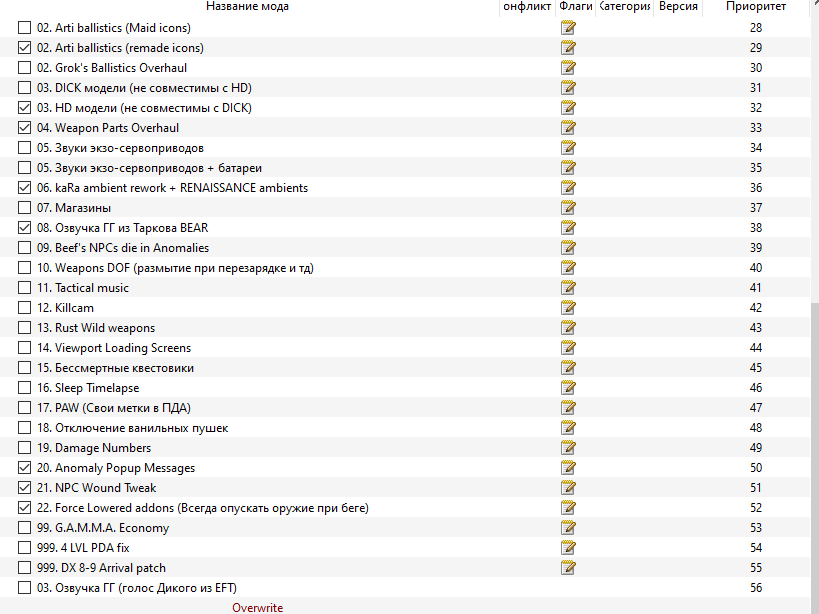This screenshot has width=819, height=614.
Task: Sort by Флаги column header
Action: click(575, 7)
